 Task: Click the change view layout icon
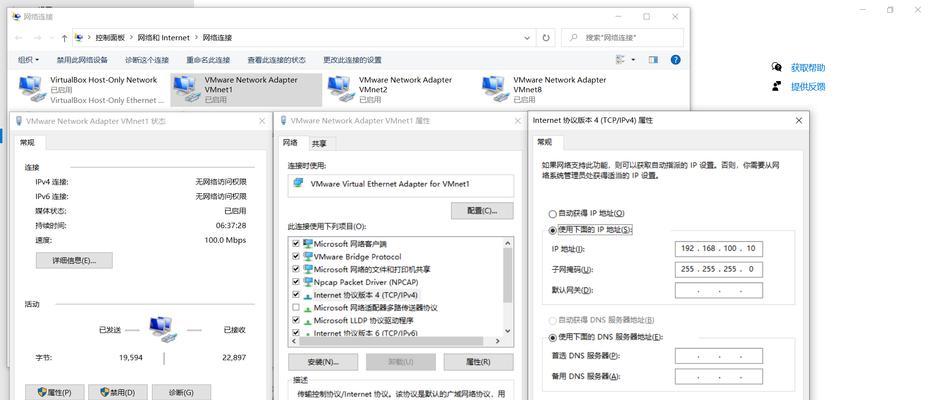click(621, 59)
